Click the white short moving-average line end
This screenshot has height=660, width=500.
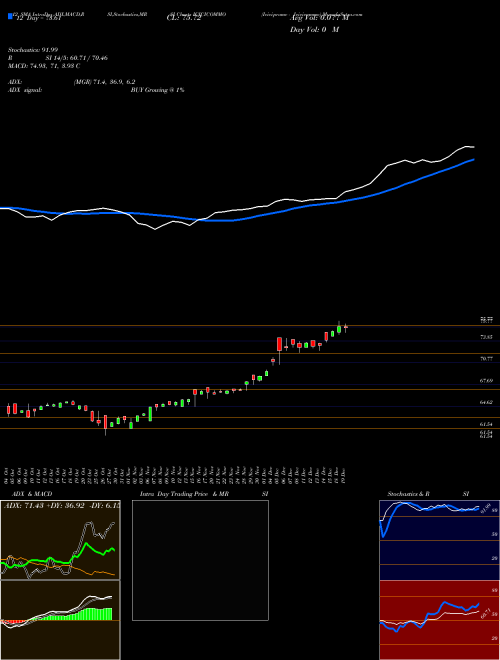coord(473,147)
